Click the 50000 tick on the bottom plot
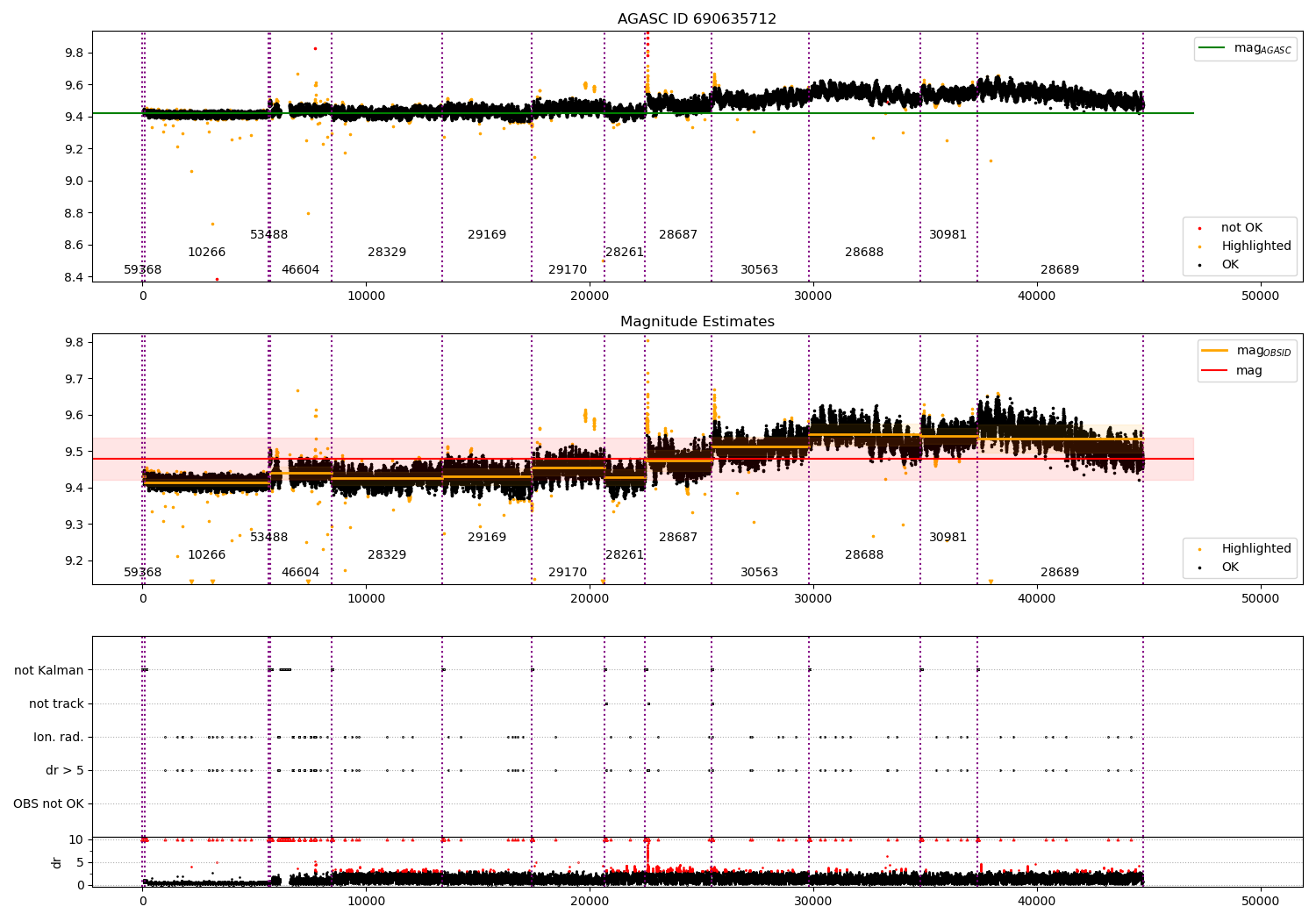Viewport: 1316px width, 921px height. (1260, 901)
